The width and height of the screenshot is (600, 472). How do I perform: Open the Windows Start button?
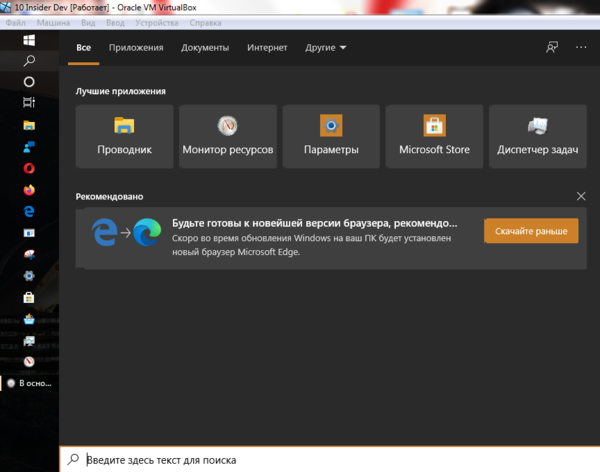[x=29, y=40]
